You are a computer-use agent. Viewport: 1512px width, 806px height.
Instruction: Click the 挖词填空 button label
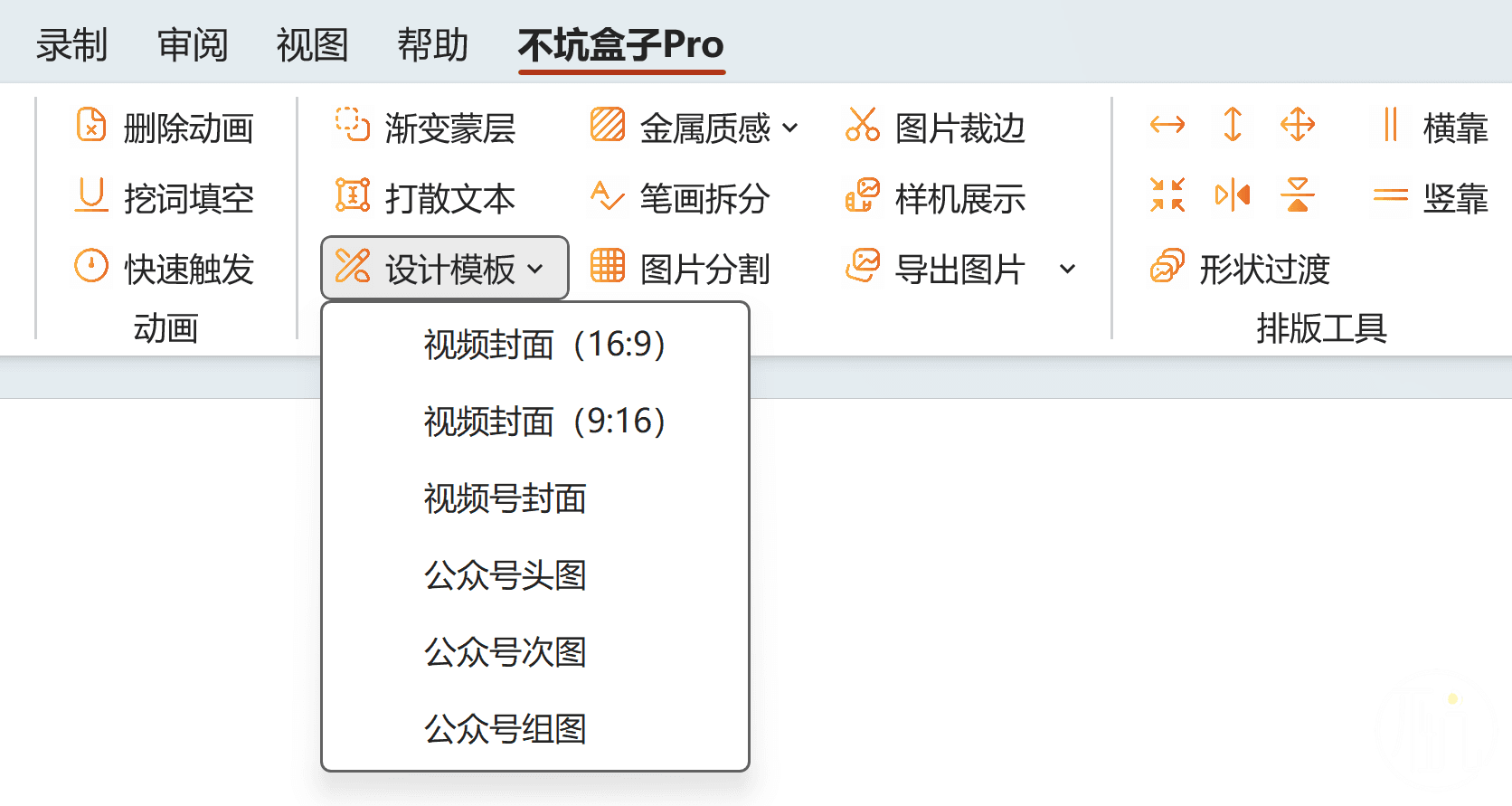tap(189, 198)
